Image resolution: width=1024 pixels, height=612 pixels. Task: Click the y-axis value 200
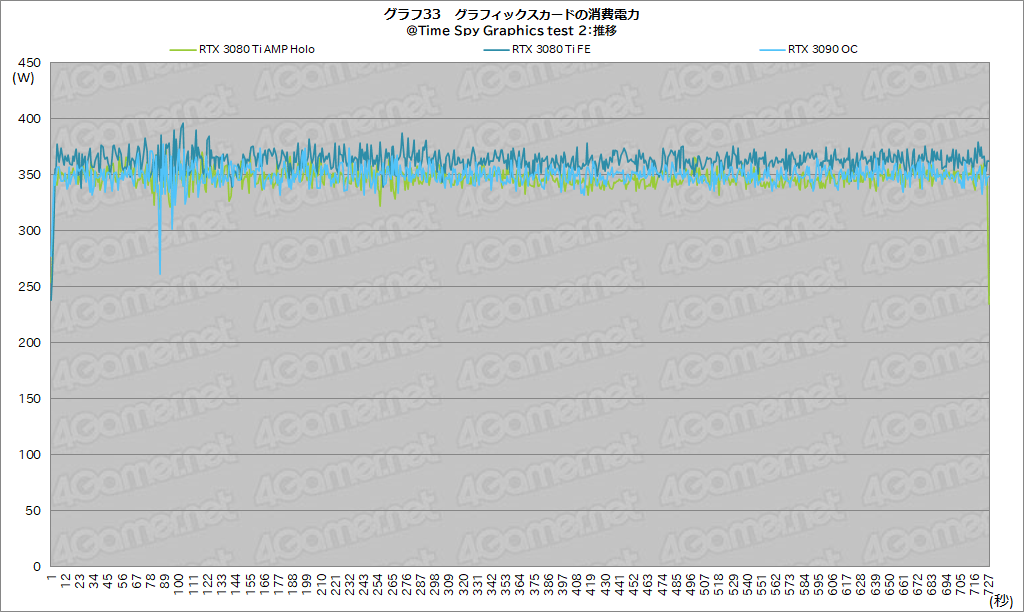click(x=29, y=342)
